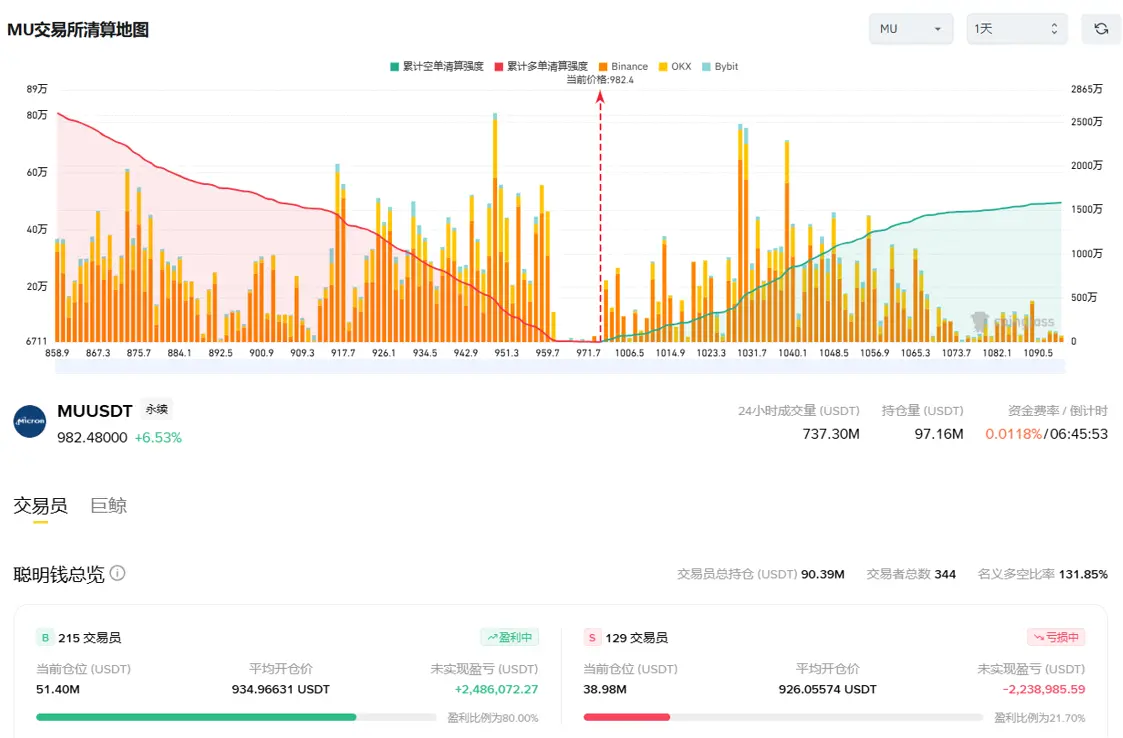
Task: Open the 1天 time range selector
Action: [1016, 29]
